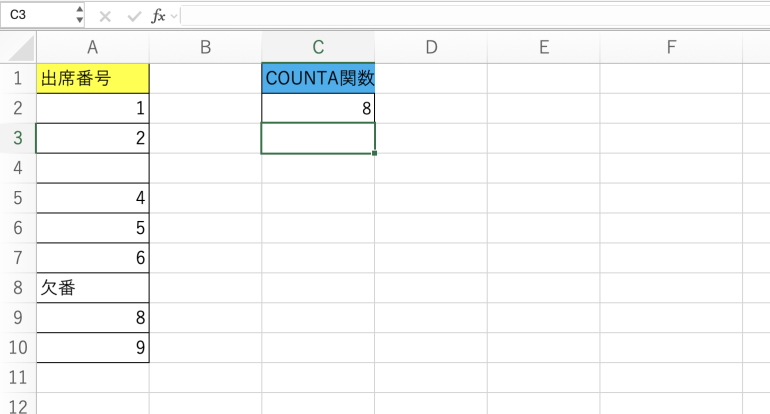Click inside the formula bar input area

click(470, 16)
